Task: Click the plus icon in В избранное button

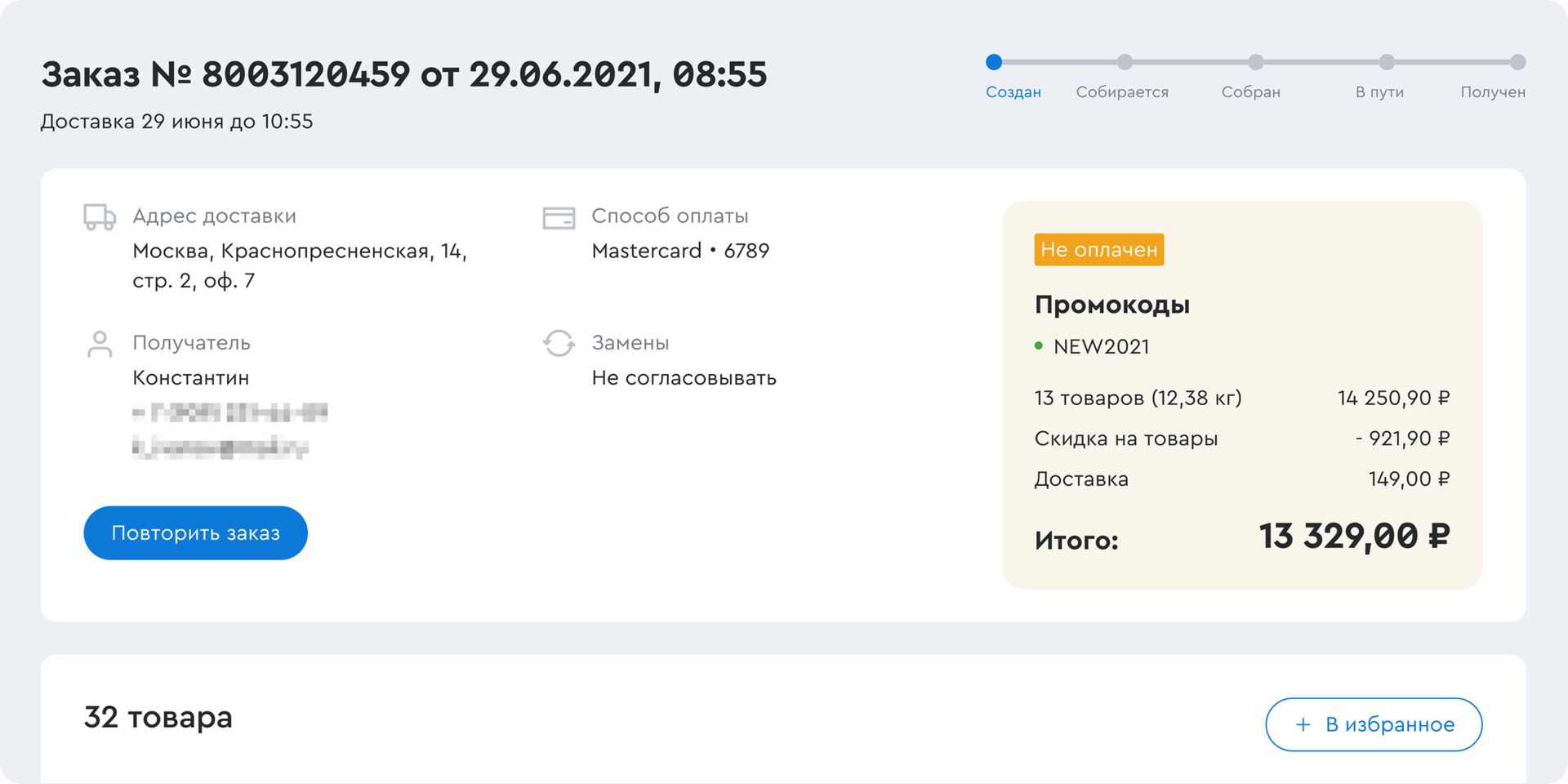Action: pos(1303,724)
